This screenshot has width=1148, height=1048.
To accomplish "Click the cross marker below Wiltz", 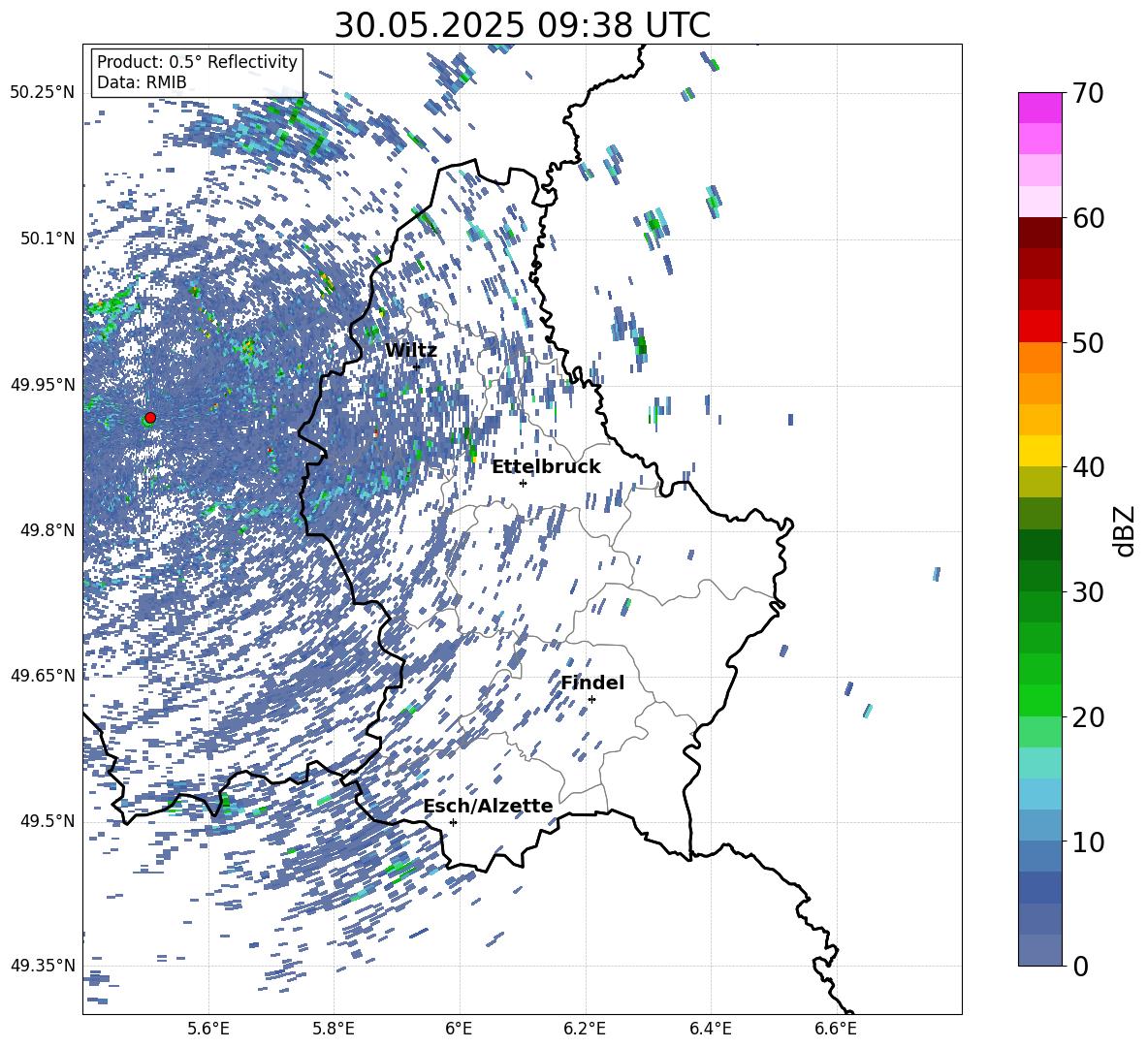I will click(x=417, y=367).
